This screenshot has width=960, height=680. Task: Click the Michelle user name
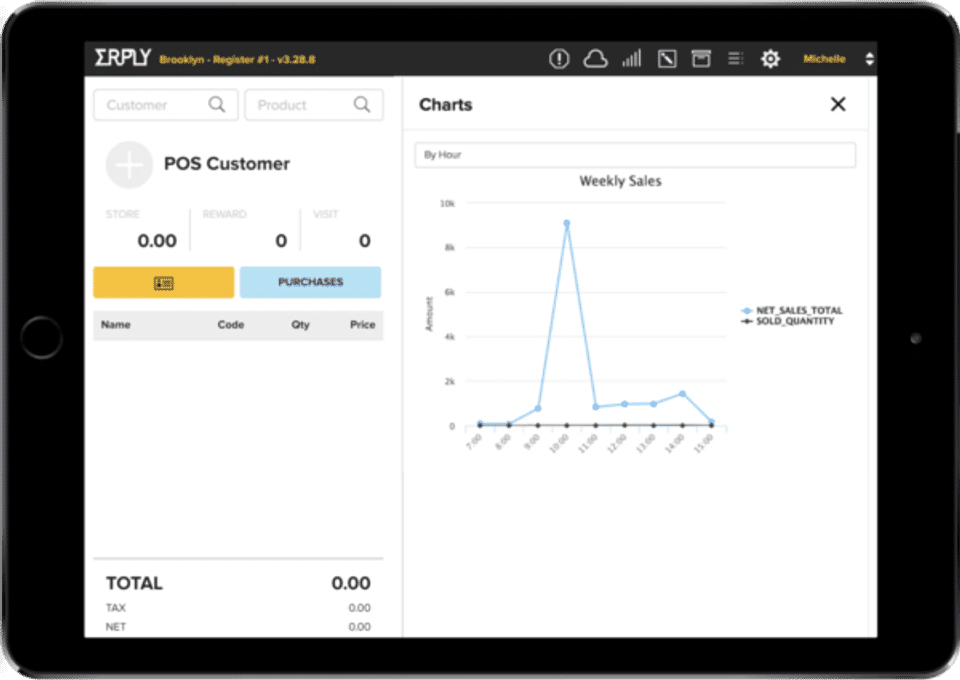tap(824, 59)
